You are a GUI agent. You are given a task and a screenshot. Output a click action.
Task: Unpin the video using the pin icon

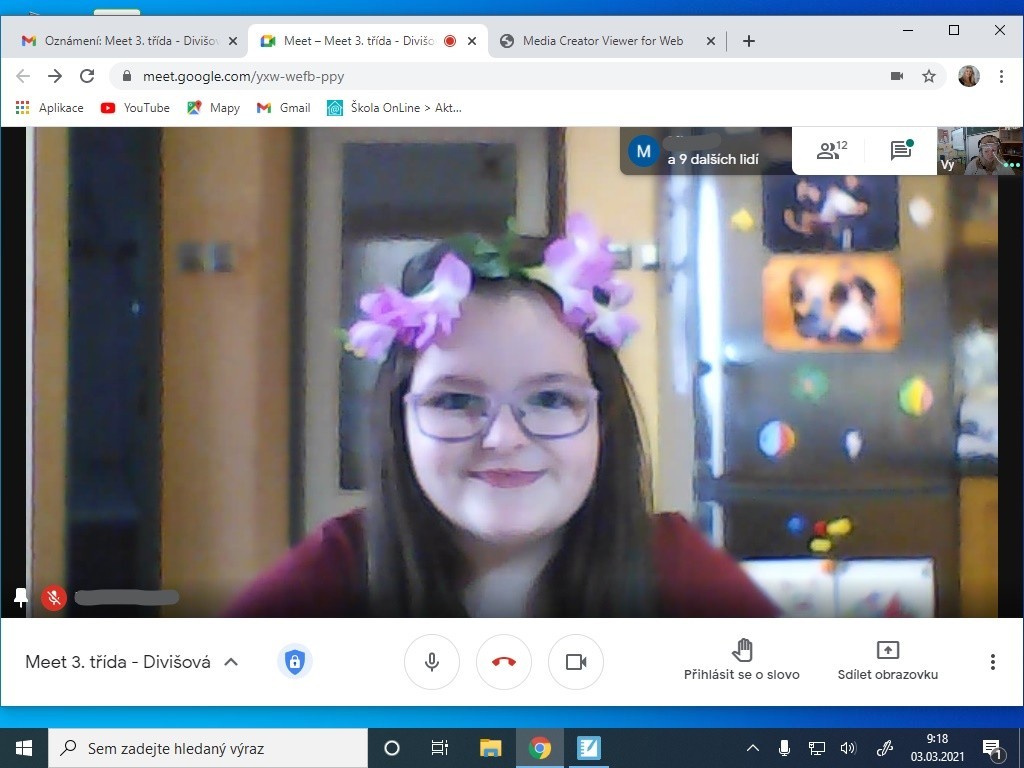click(20, 597)
